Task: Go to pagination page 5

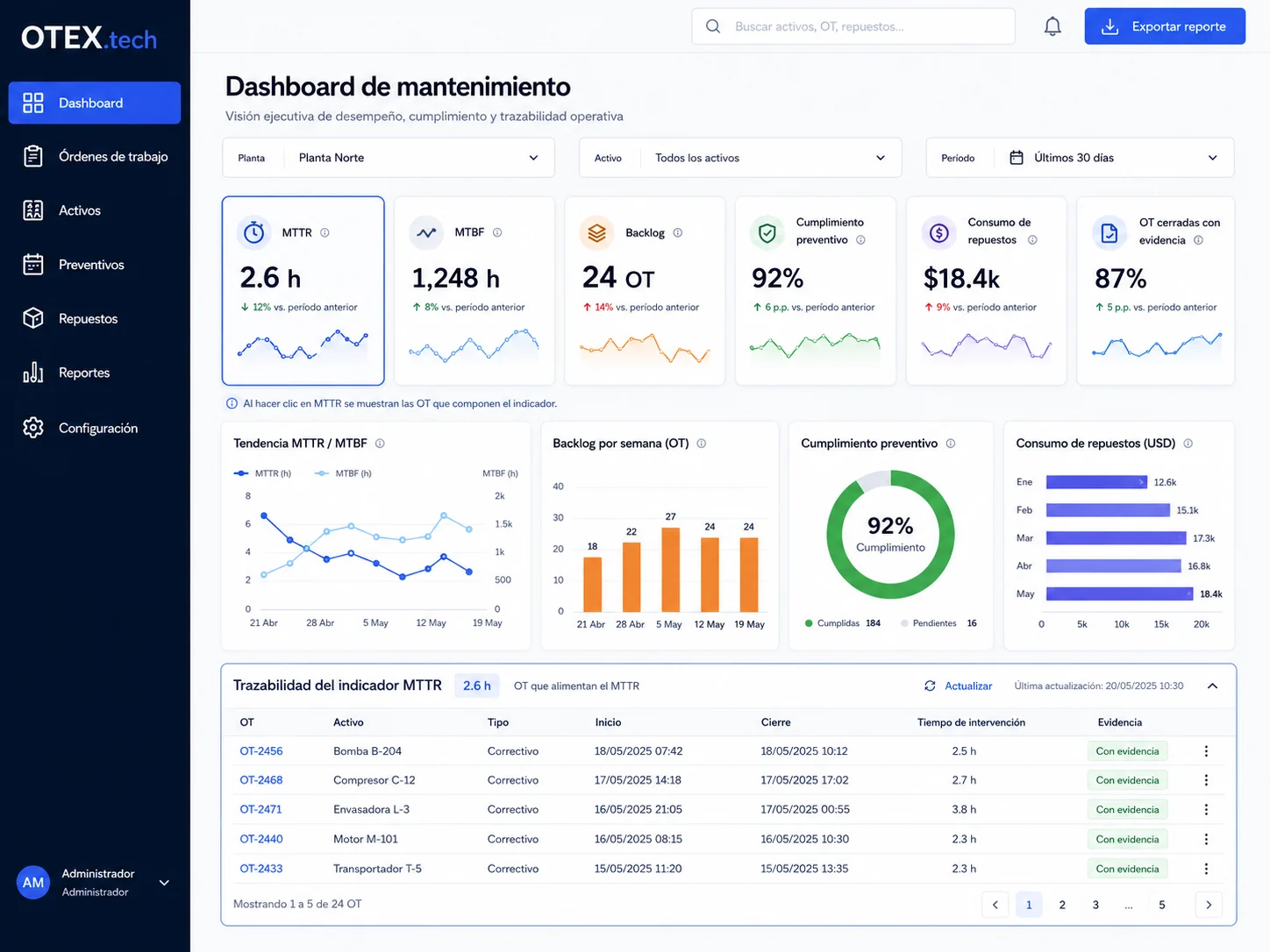Action: pyautogui.click(x=1162, y=905)
